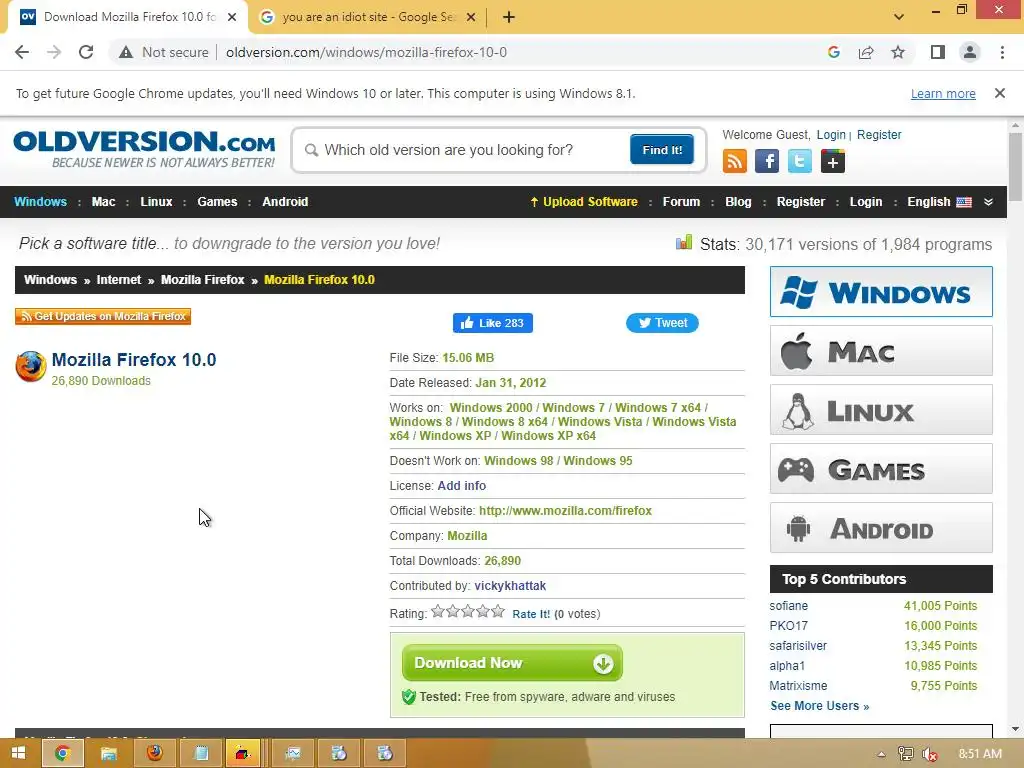Open the Twitter icon in header
The width and height of the screenshot is (1024, 768).
coord(799,161)
